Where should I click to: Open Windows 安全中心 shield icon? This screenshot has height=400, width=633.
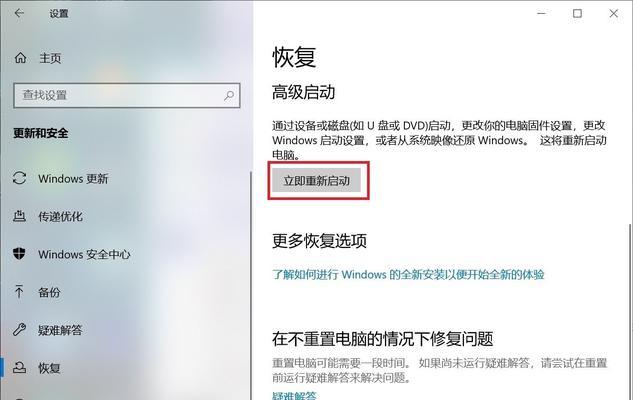pos(19,254)
